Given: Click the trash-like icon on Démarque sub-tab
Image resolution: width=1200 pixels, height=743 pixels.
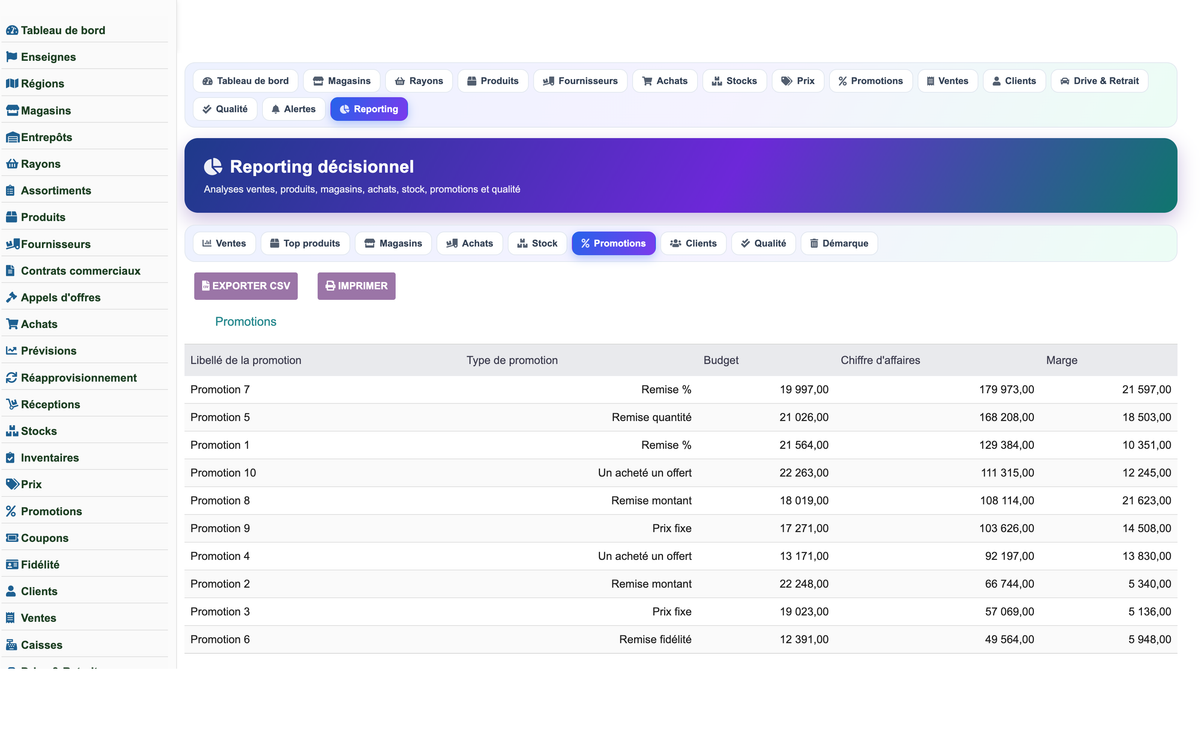Looking at the screenshot, I should [x=814, y=243].
